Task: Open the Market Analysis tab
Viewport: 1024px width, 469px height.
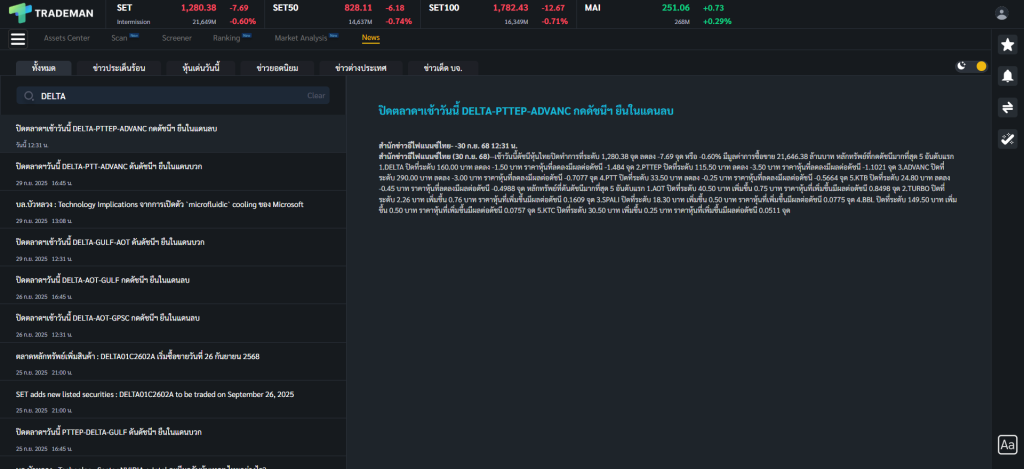Action: pos(301,38)
